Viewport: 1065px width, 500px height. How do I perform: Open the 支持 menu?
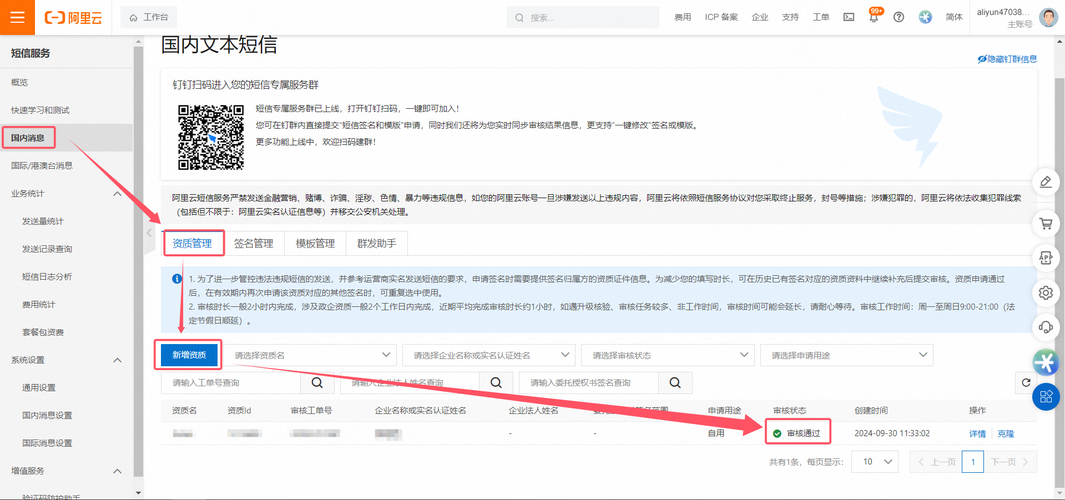791,18
